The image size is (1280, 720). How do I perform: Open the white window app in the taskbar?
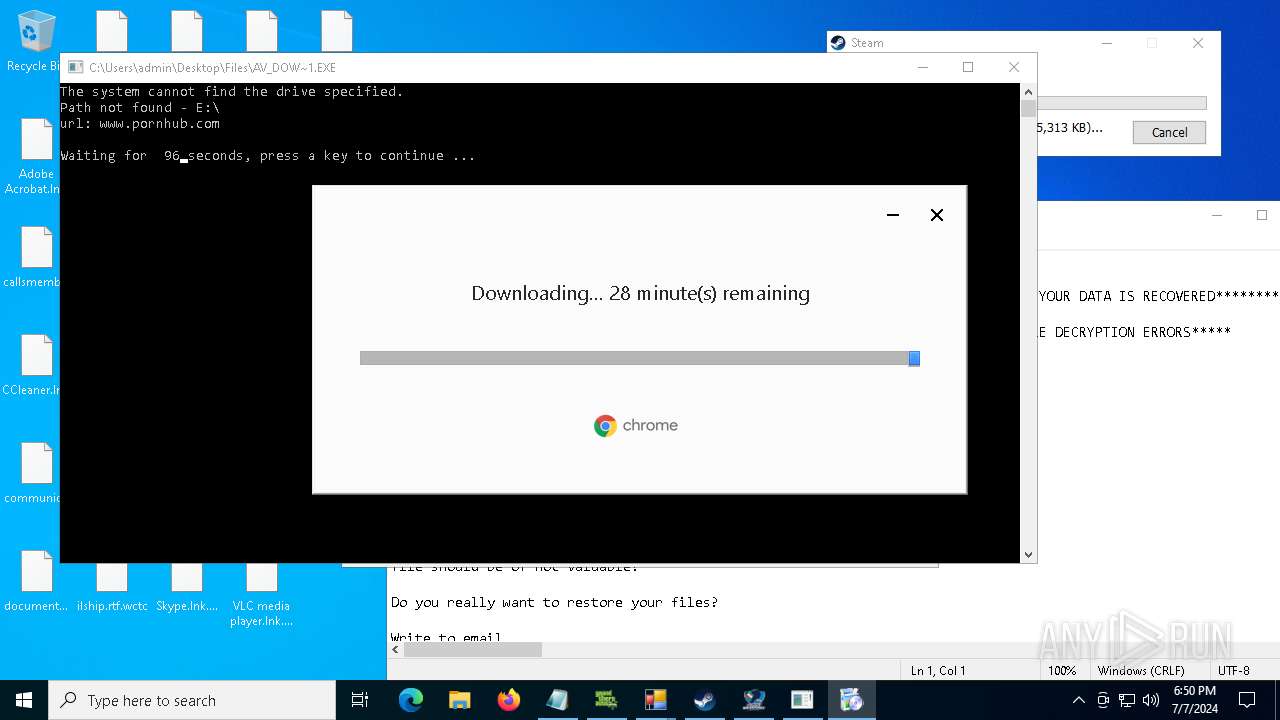[x=802, y=700]
